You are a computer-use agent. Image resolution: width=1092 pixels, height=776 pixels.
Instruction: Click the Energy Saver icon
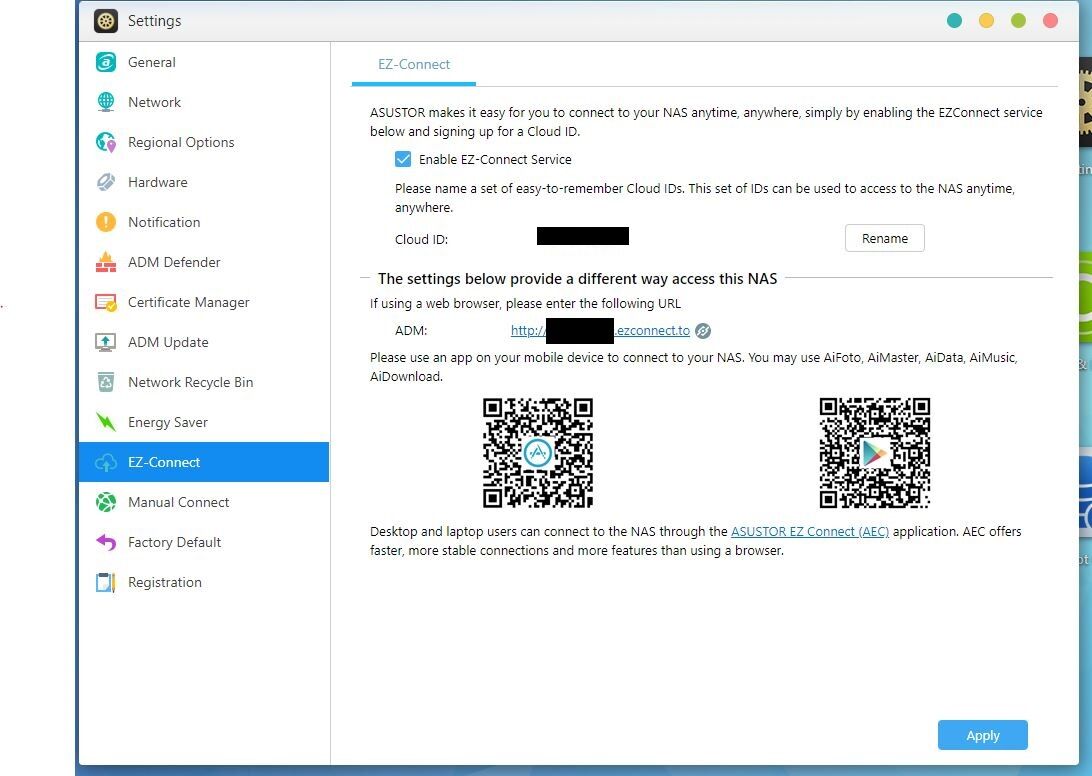[x=106, y=422]
